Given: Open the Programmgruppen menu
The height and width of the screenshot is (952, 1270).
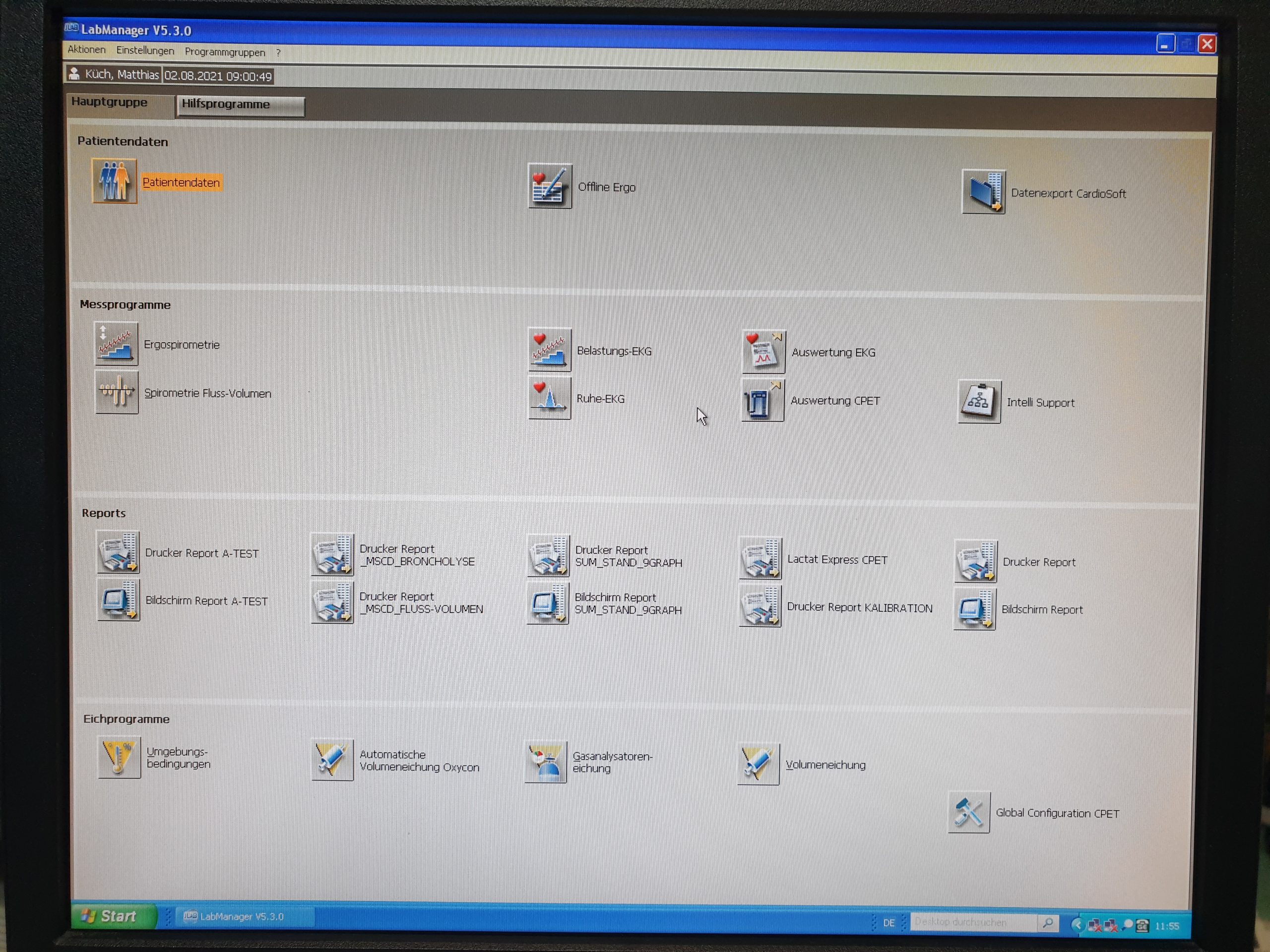Looking at the screenshot, I should click(x=225, y=52).
